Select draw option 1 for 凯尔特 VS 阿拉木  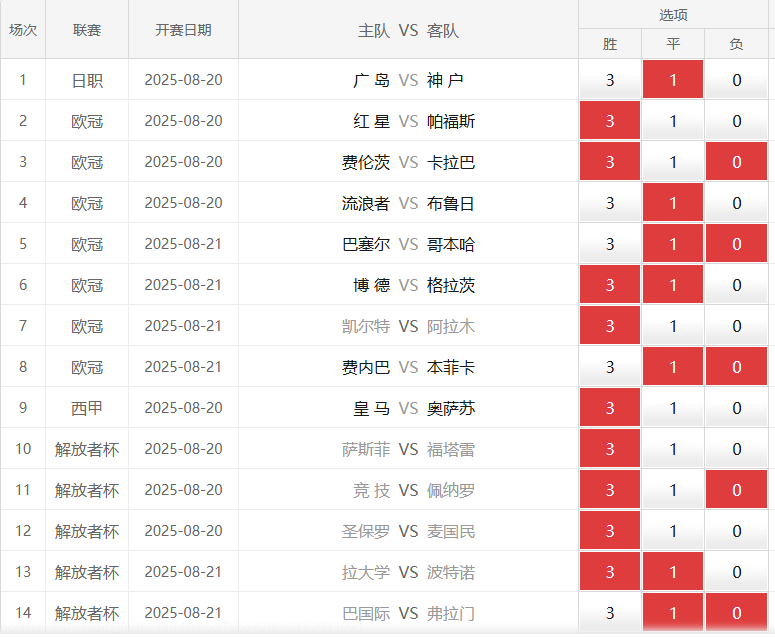673,326
